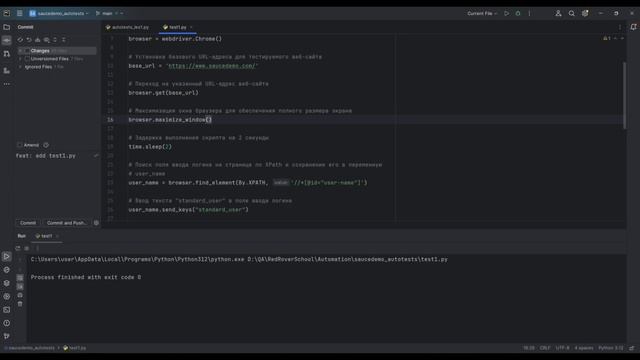Start debugging with the bug icon
640x360 pixels.
click(x=518, y=13)
